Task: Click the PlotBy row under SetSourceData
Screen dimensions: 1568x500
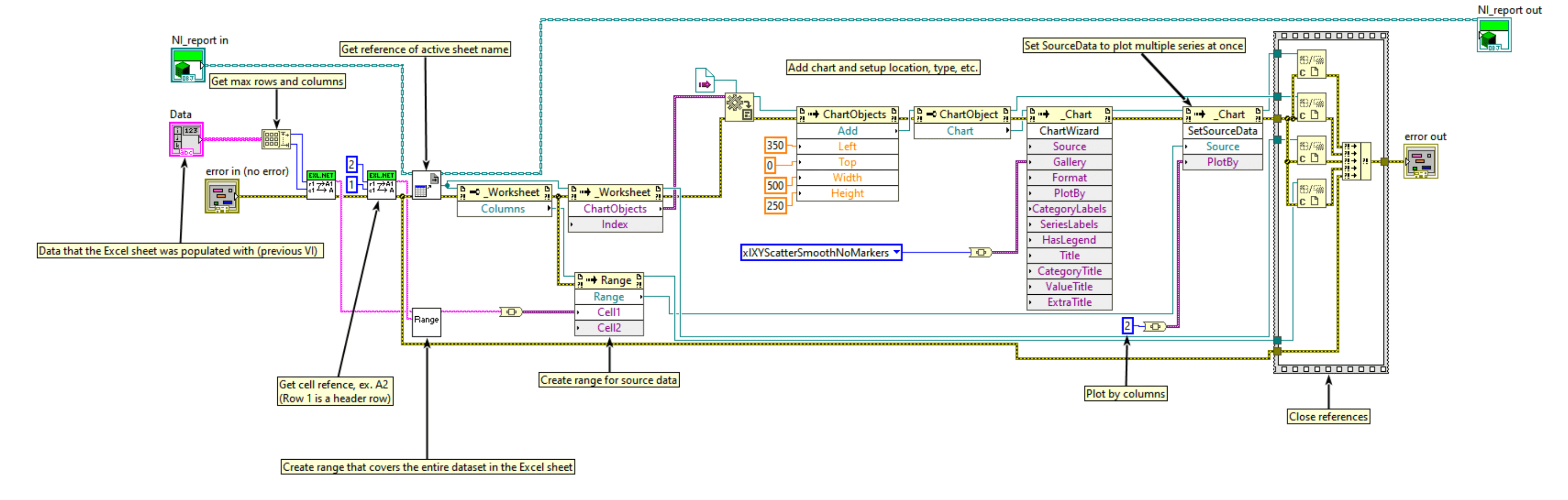Action: point(1222,162)
